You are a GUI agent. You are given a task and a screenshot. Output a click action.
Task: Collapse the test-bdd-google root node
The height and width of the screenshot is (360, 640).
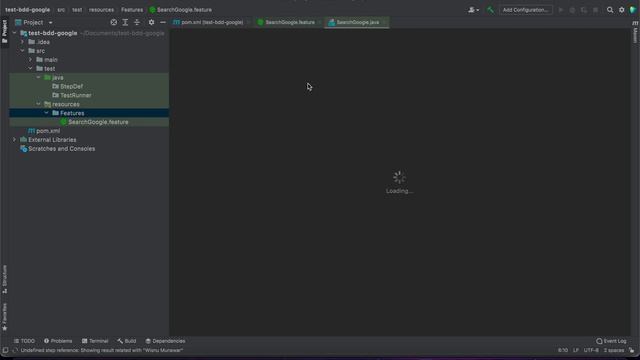click(14, 33)
